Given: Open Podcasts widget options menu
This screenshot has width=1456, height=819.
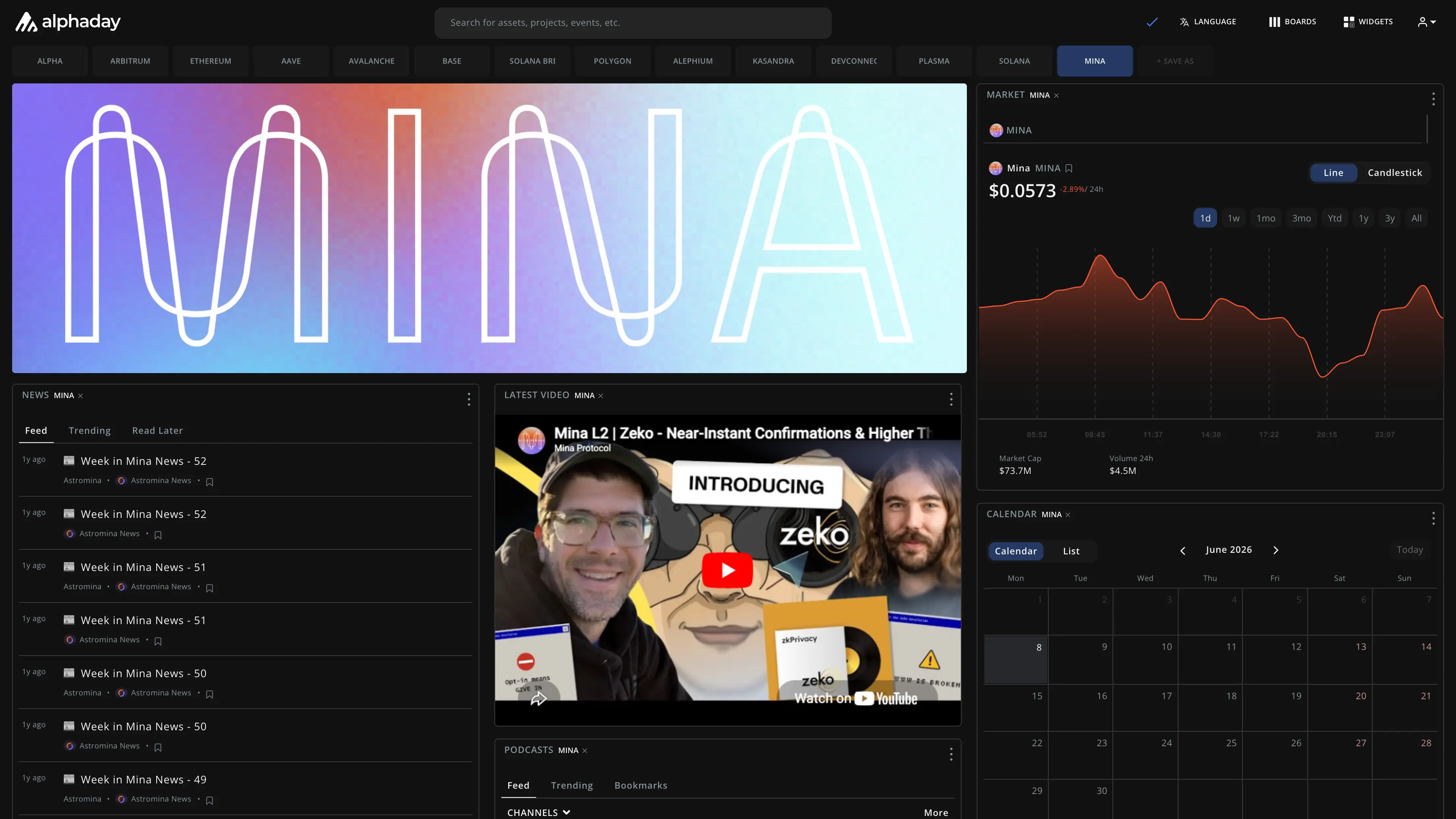Looking at the screenshot, I should (951, 754).
